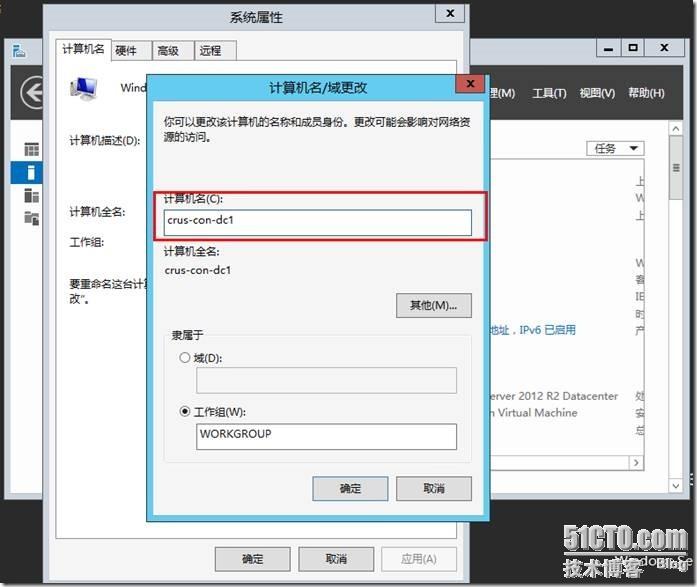Image resolution: width=697 pixels, height=587 pixels.
Task: Click the 'Server 2012 R2 Datacenter' text
Action: point(553,396)
